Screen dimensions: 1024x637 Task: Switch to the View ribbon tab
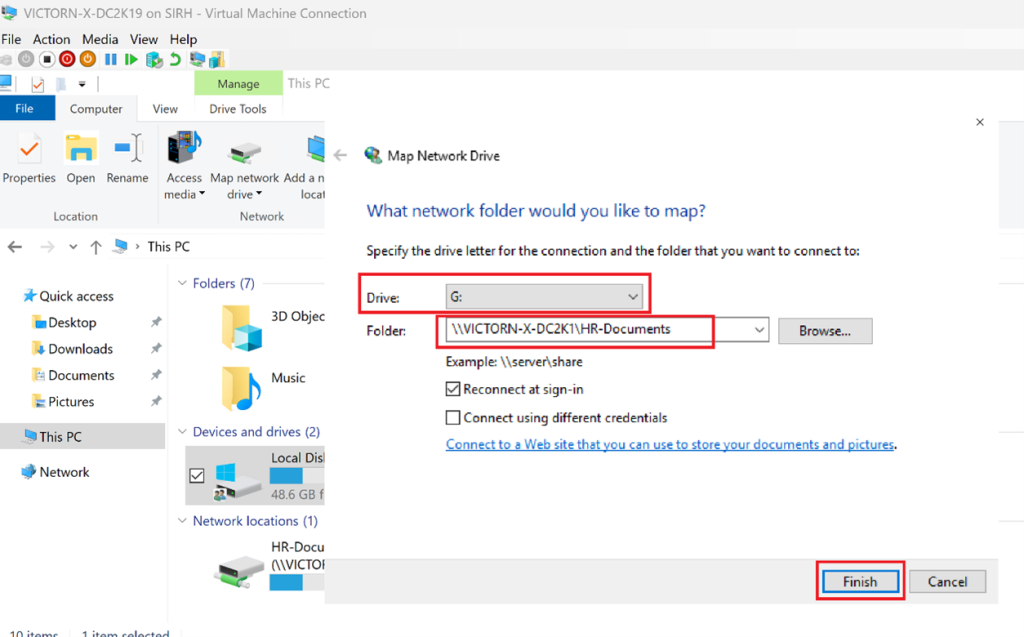(165, 109)
